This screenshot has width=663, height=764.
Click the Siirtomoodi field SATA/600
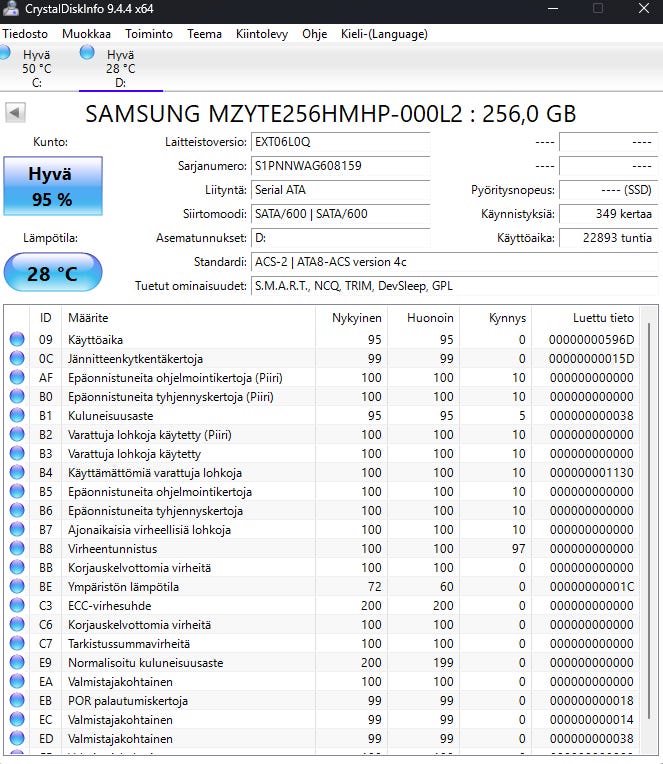[x=341, y=214]
